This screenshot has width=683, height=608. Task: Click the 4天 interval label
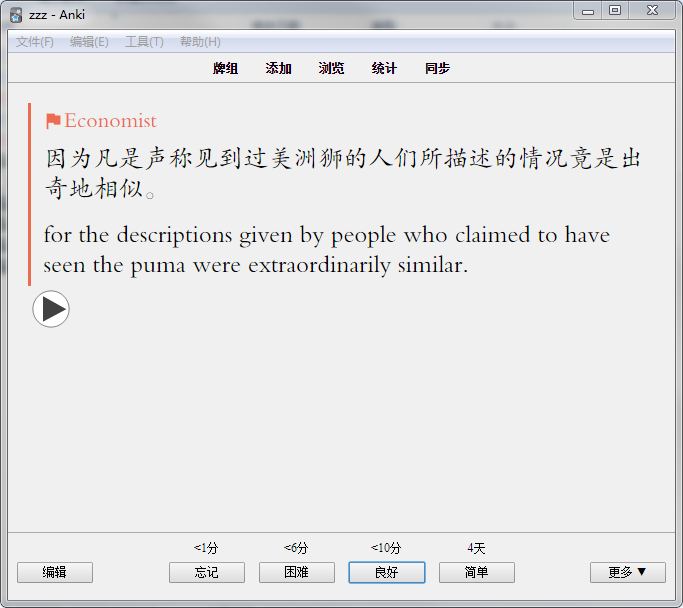pyautogui.click(x=476, y=548)
